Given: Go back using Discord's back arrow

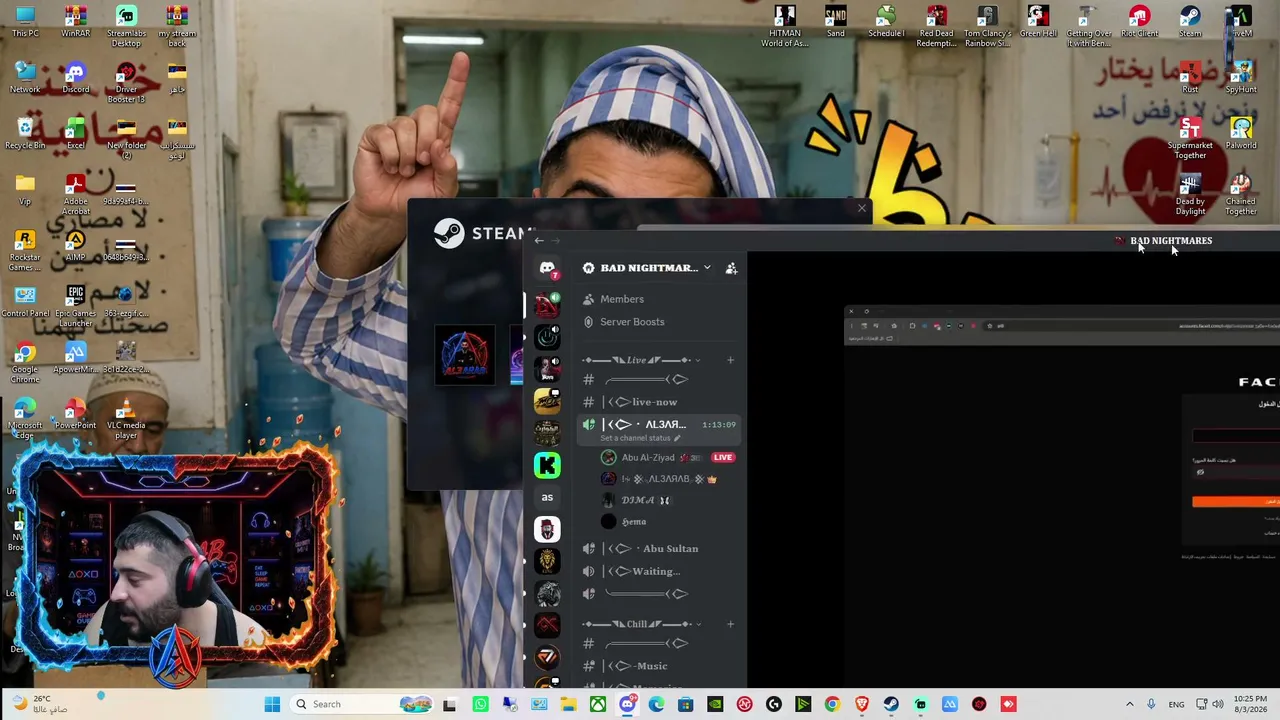Looking at the screenshot, I should (x=539, y=240).
